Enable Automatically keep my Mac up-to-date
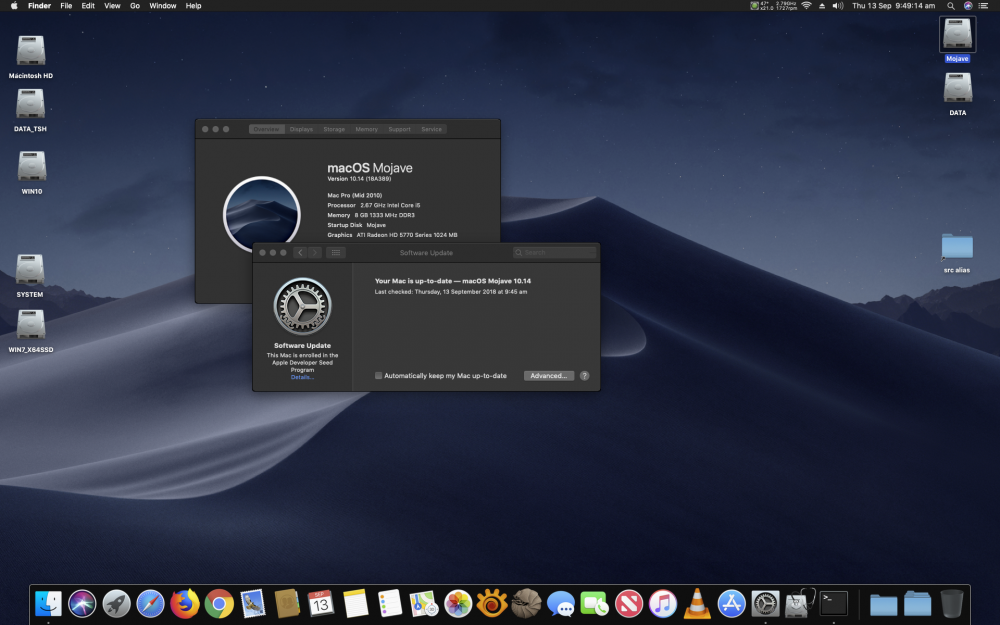Image resolution: width=1000 pixels, height=625 pixels. pyautogui.click(x=378, y=376)
